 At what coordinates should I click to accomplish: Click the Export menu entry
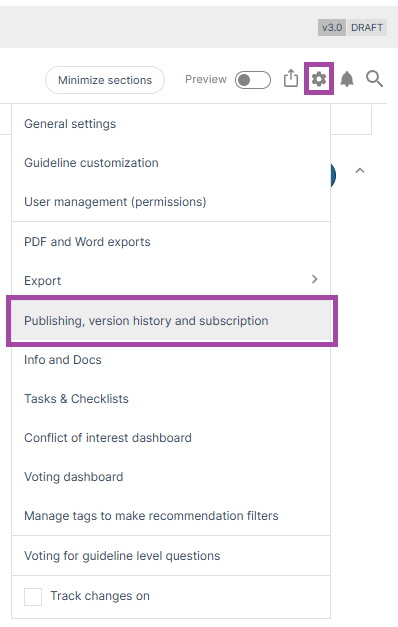click(171, 280)
